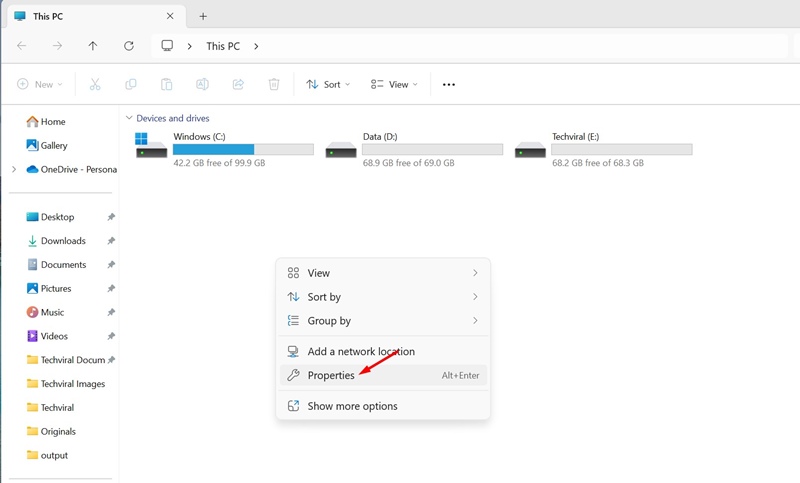This screenshot has height=483, width=800.
Task: Open View submenu in context menu
Action: (x=383, y=273)
